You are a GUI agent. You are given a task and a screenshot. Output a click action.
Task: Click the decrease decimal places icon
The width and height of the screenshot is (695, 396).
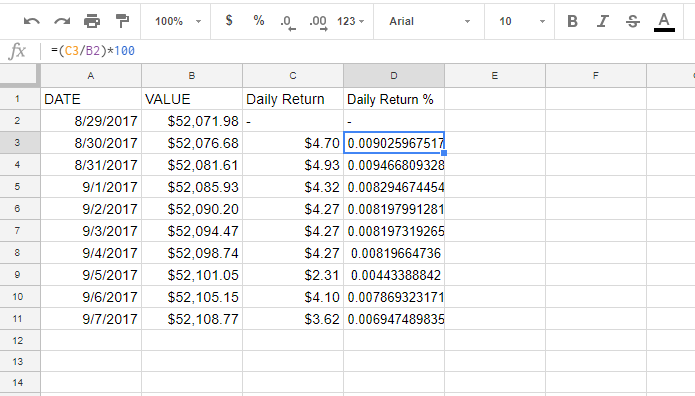tap(288, 22)
